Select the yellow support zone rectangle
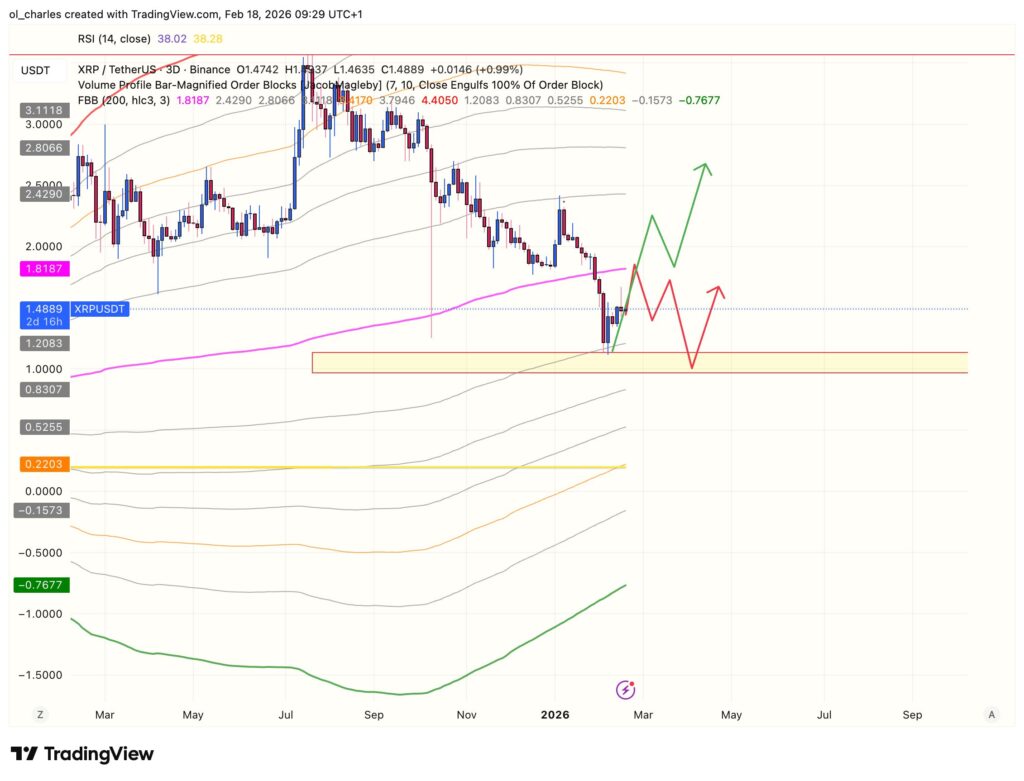The width and height of the screenshot is (1024, 781). coord(800,362)
